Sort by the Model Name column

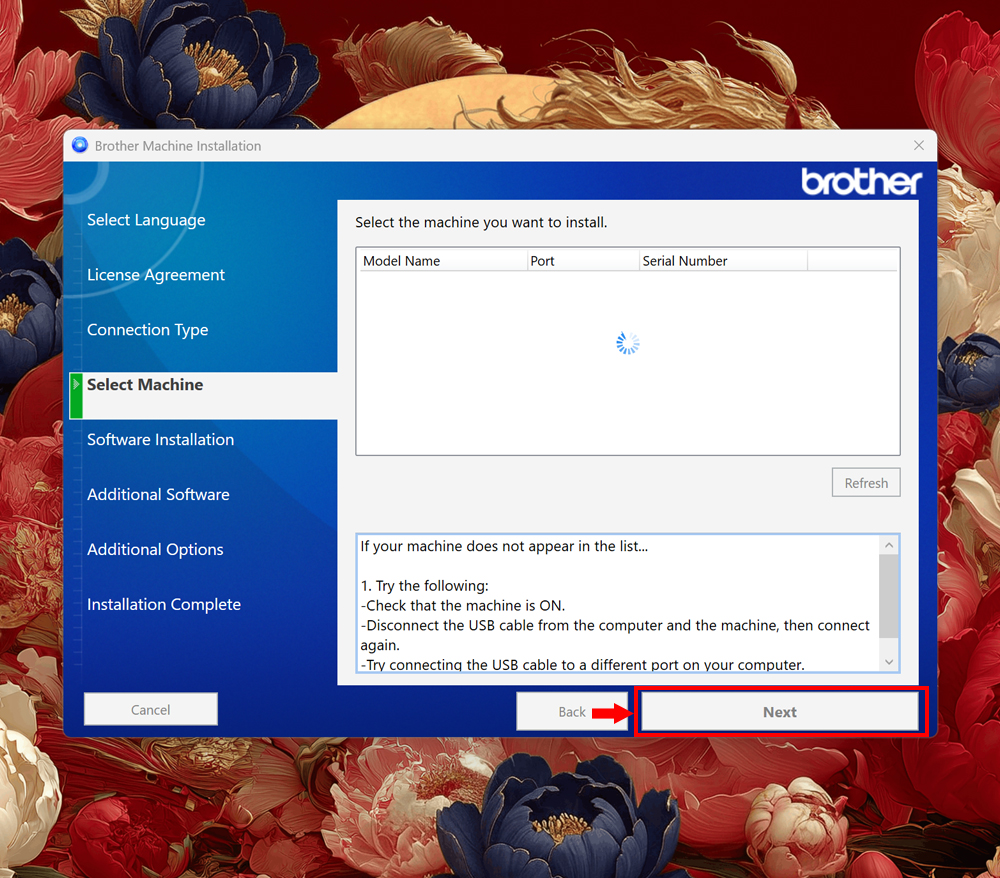click(x=441, y=261)
